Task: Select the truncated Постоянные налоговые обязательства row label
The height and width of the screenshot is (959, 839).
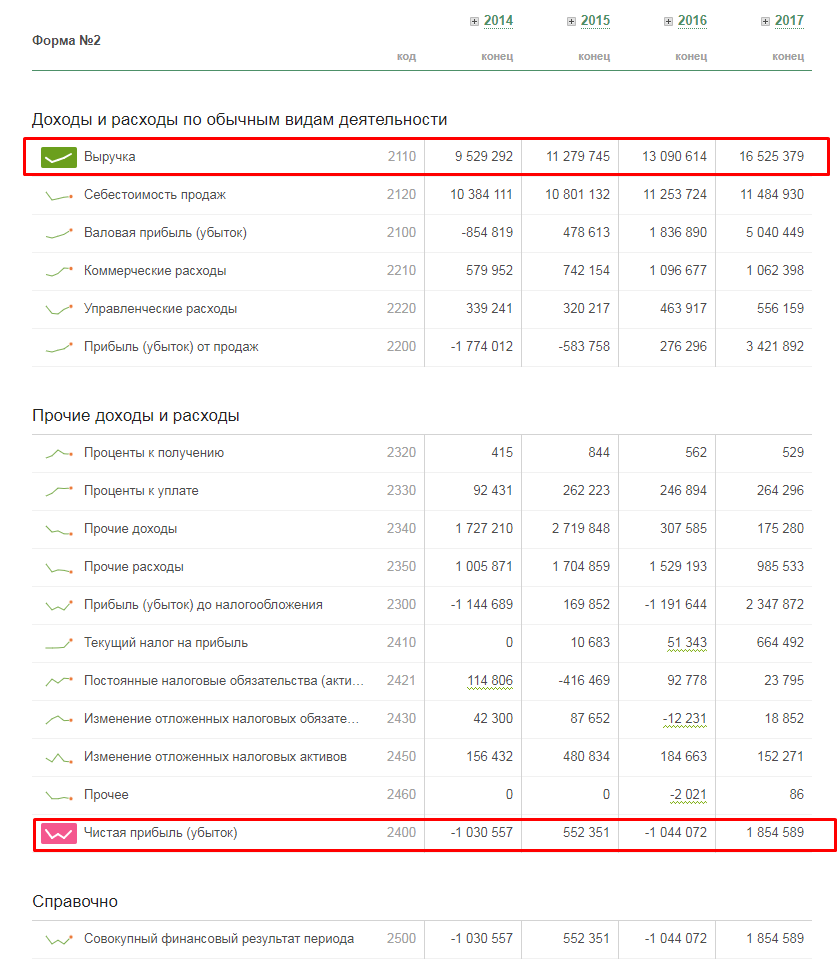Action: [x=223, y=681]
